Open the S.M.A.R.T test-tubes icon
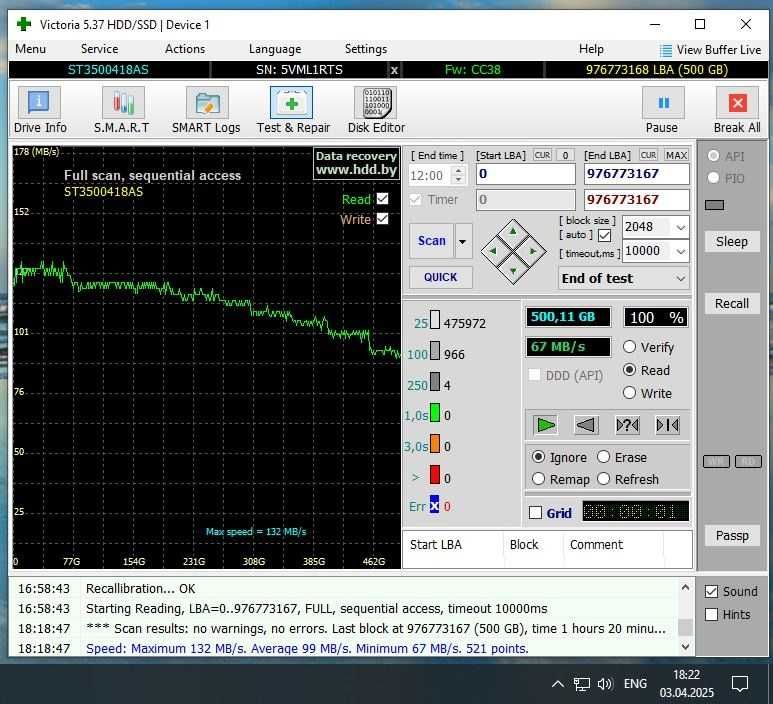 click(x=123, y=102)
